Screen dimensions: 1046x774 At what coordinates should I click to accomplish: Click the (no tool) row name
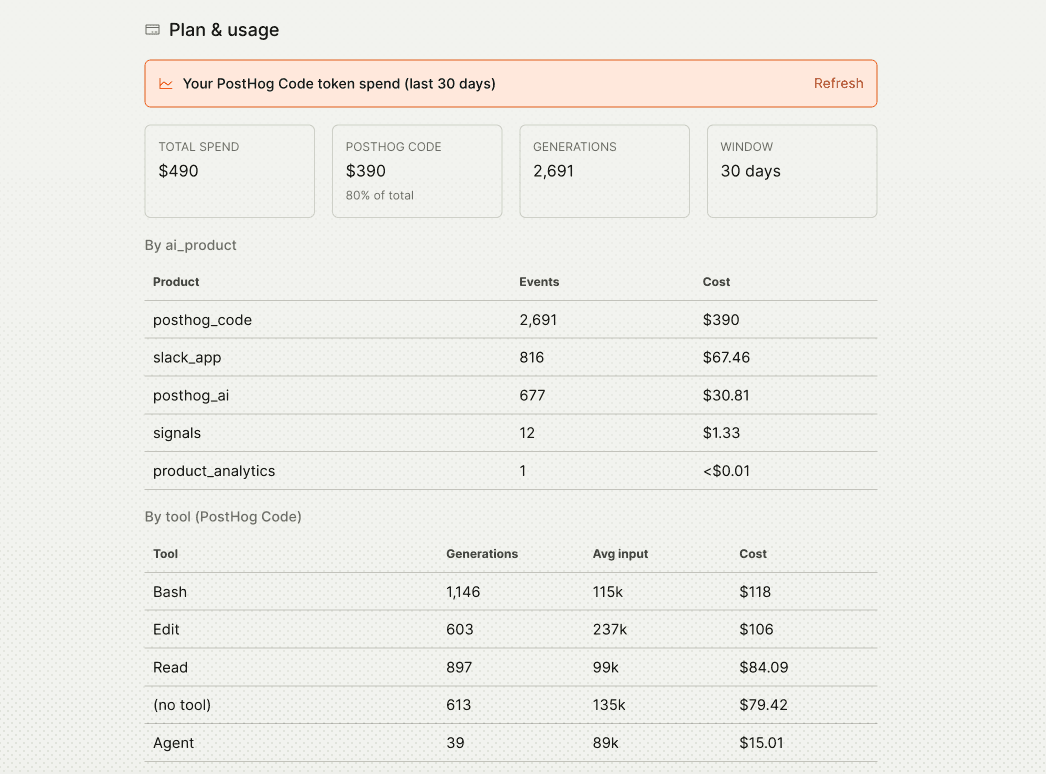pos(182,705)
